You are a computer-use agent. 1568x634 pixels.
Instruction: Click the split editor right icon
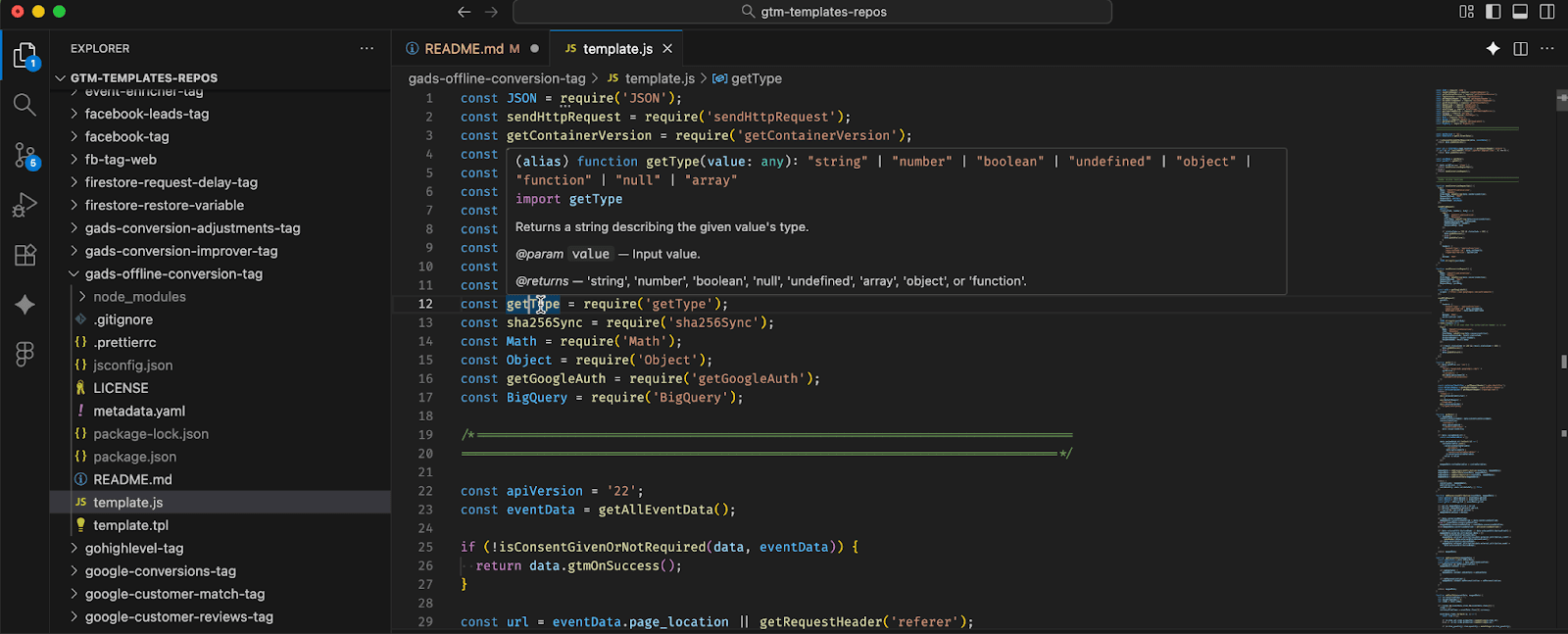click(x=1520, y=49)
